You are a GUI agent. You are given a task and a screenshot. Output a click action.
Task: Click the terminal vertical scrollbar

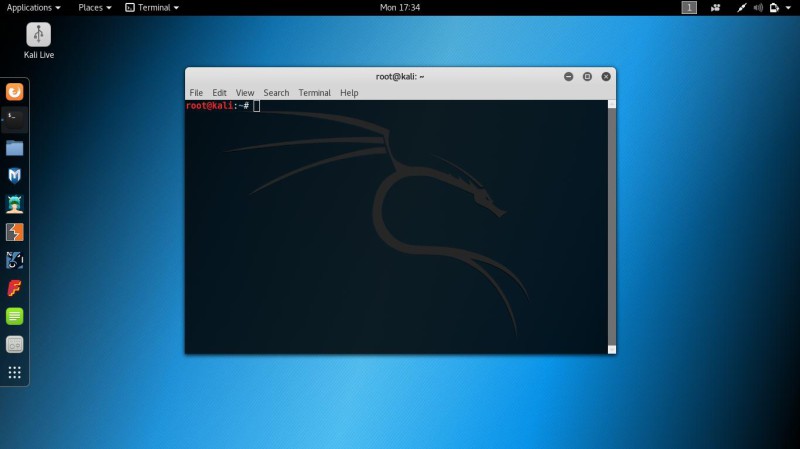tap(612, 227)
